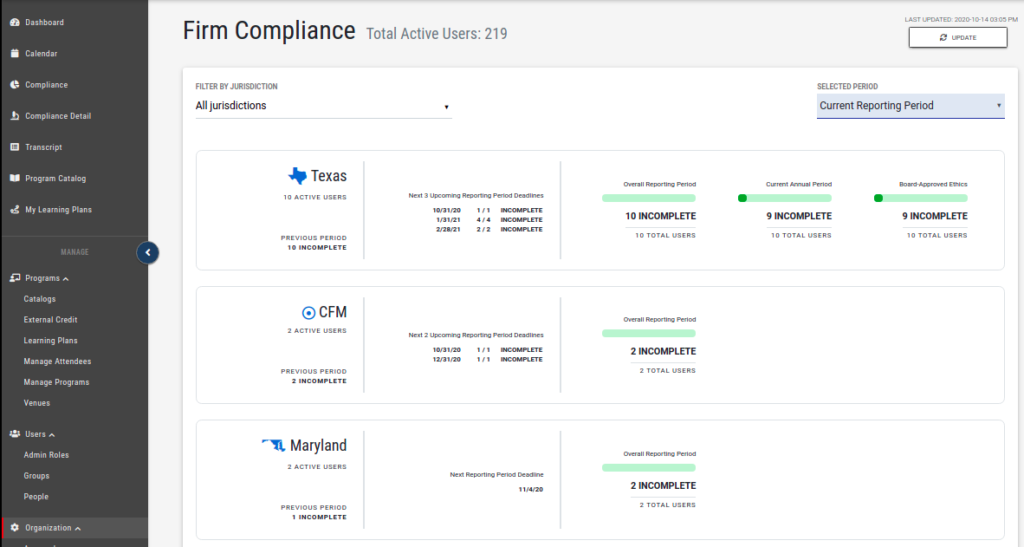Click the Transcript table icon
The width and height of the screenshot is (1024, 547).
point(14,147)
